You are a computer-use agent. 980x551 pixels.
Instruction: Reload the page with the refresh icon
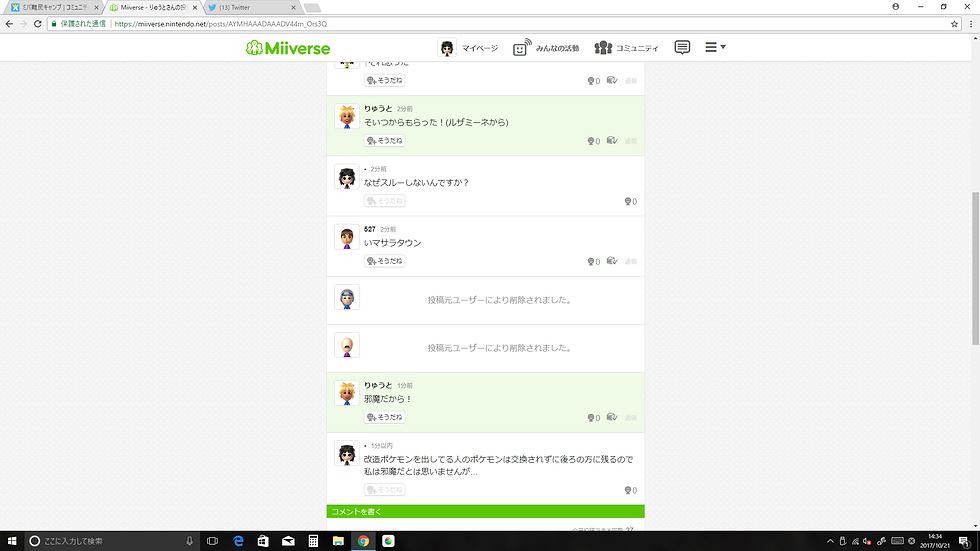click(x=38, y=24)
